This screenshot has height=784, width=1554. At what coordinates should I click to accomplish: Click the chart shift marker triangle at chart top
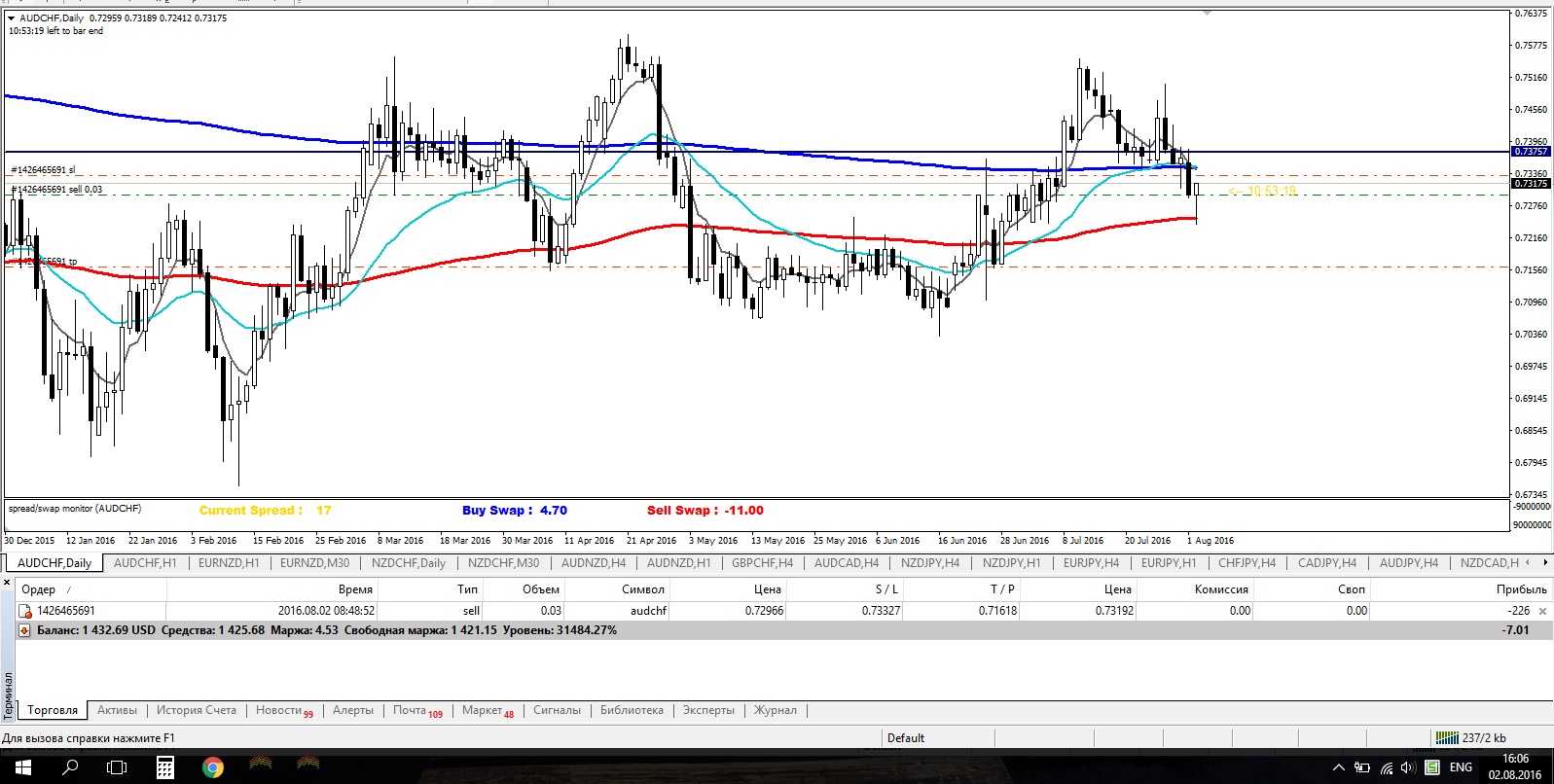tap(1207, 14)
